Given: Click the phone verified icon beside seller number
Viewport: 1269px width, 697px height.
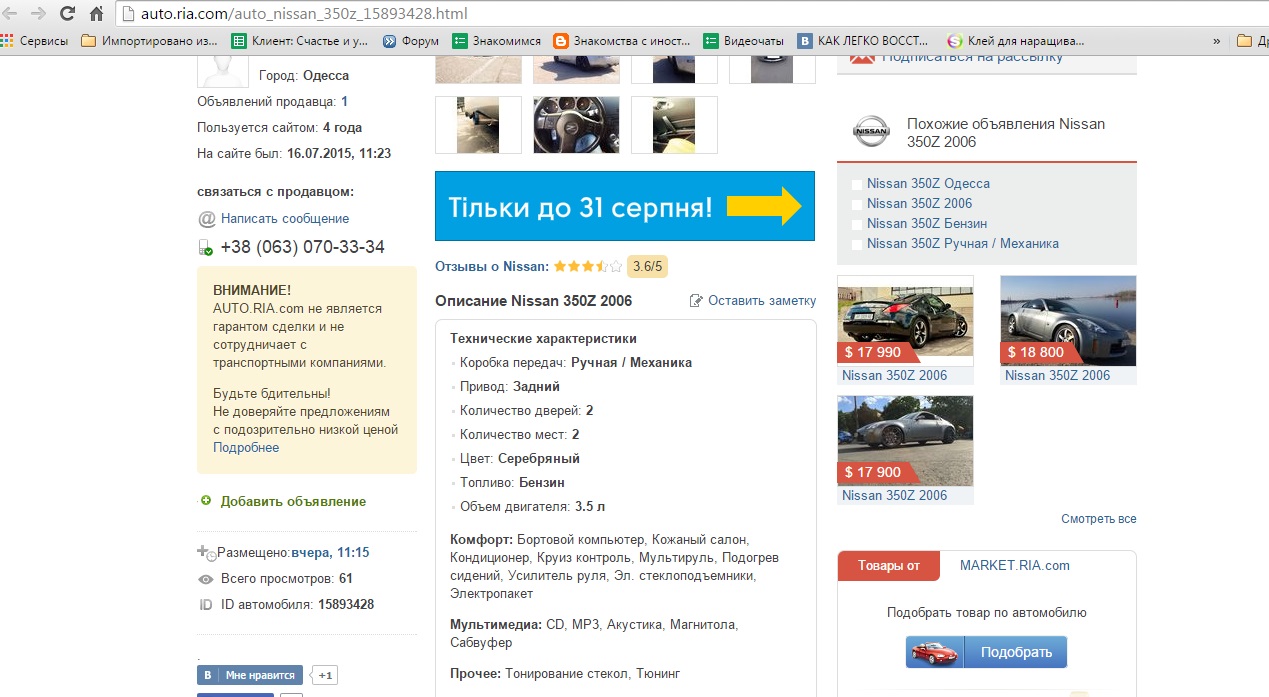Looking at the screenshot, I should point(205,247).
